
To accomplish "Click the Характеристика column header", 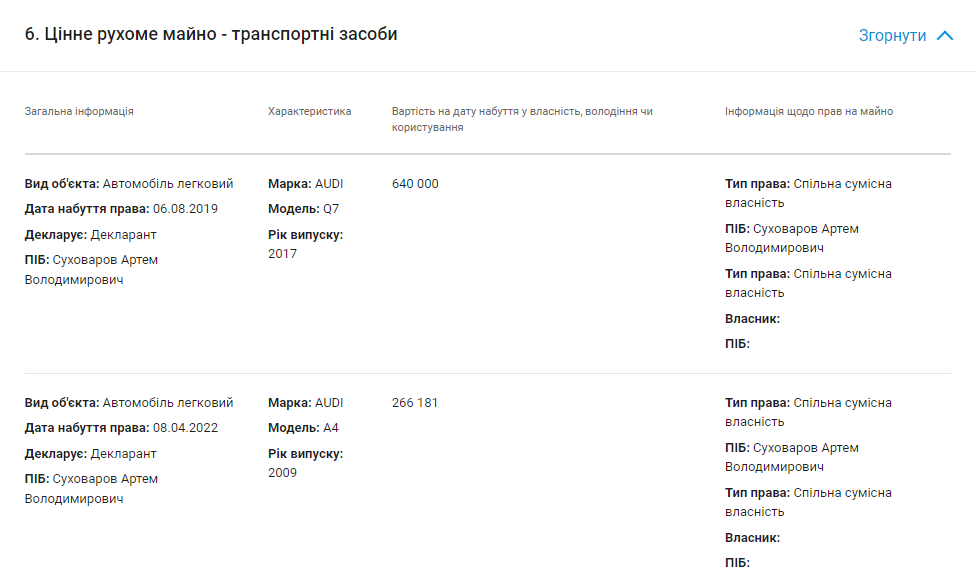I will (310, 112).
